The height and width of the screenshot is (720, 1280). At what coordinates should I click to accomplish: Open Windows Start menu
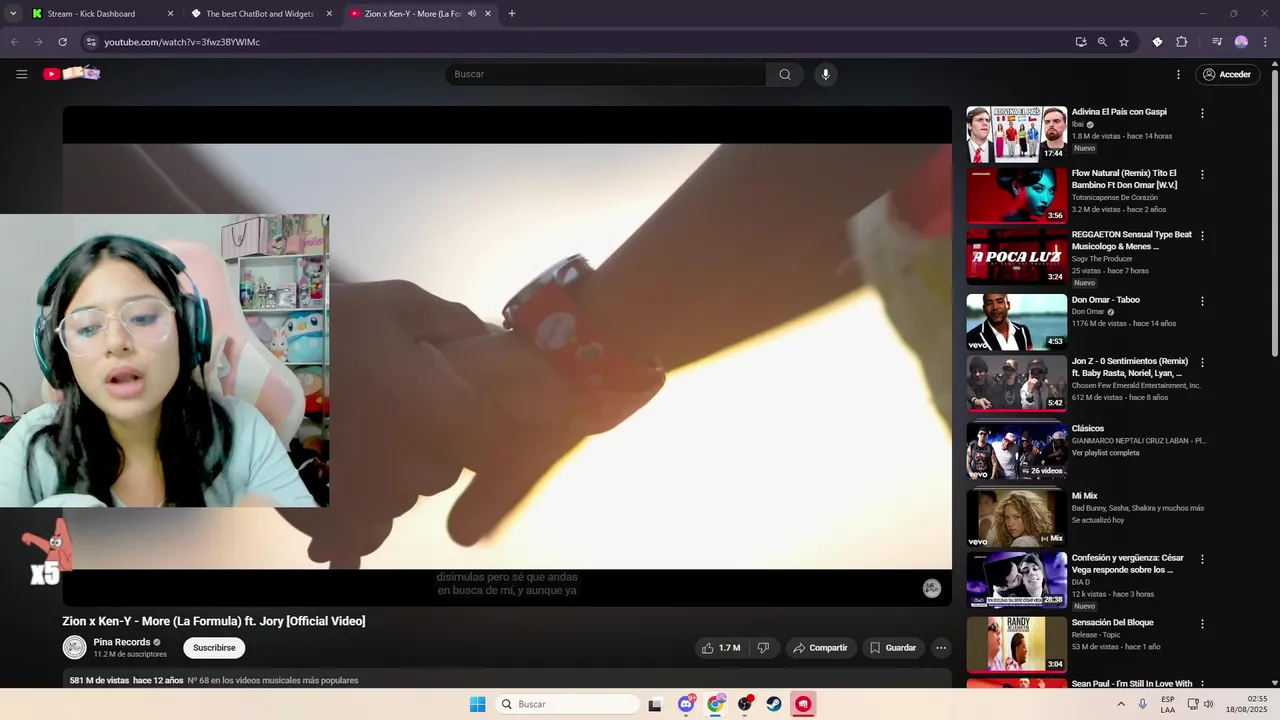(478, 704)
